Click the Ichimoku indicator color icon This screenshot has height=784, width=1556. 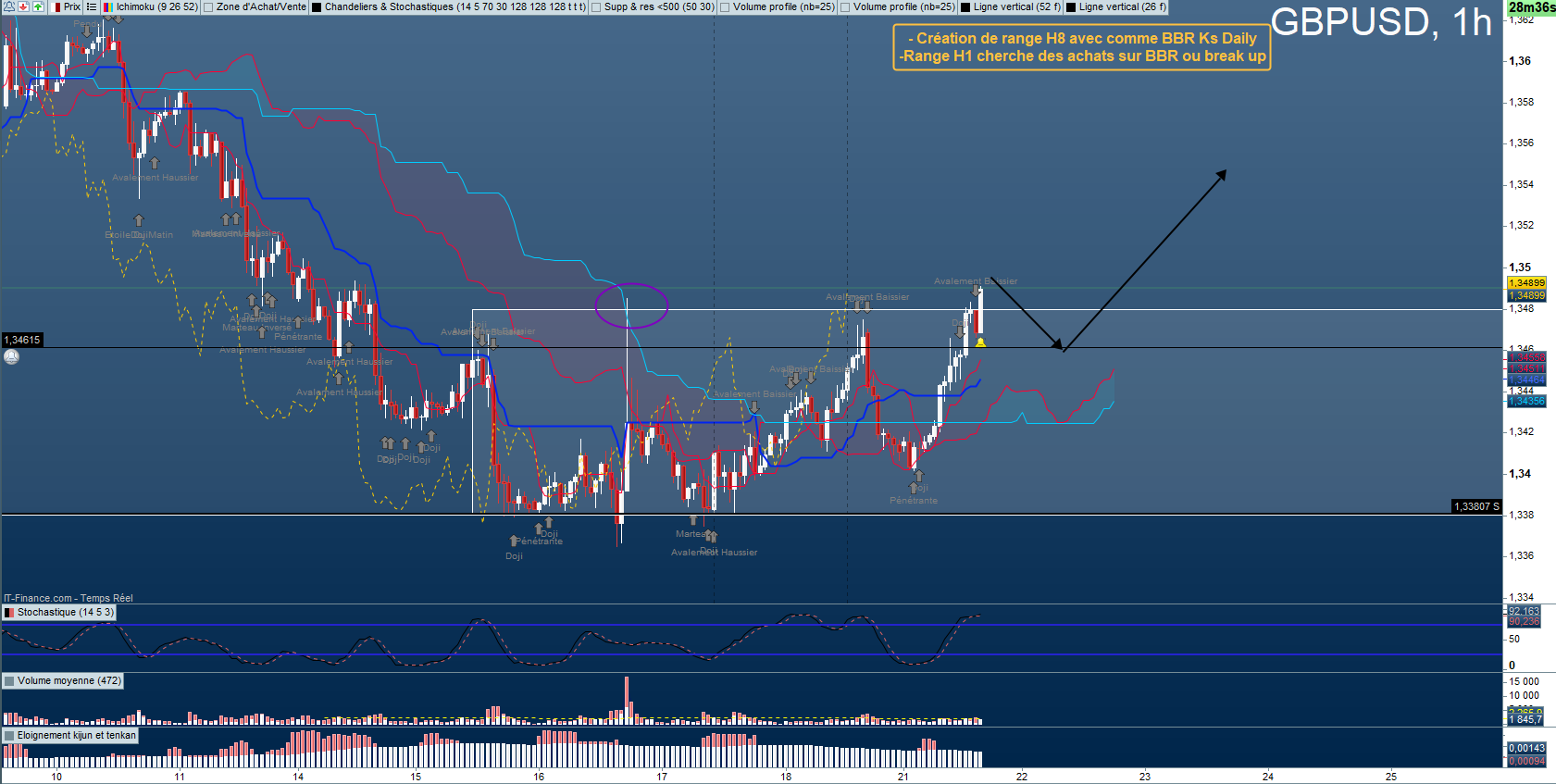[108, 6]
